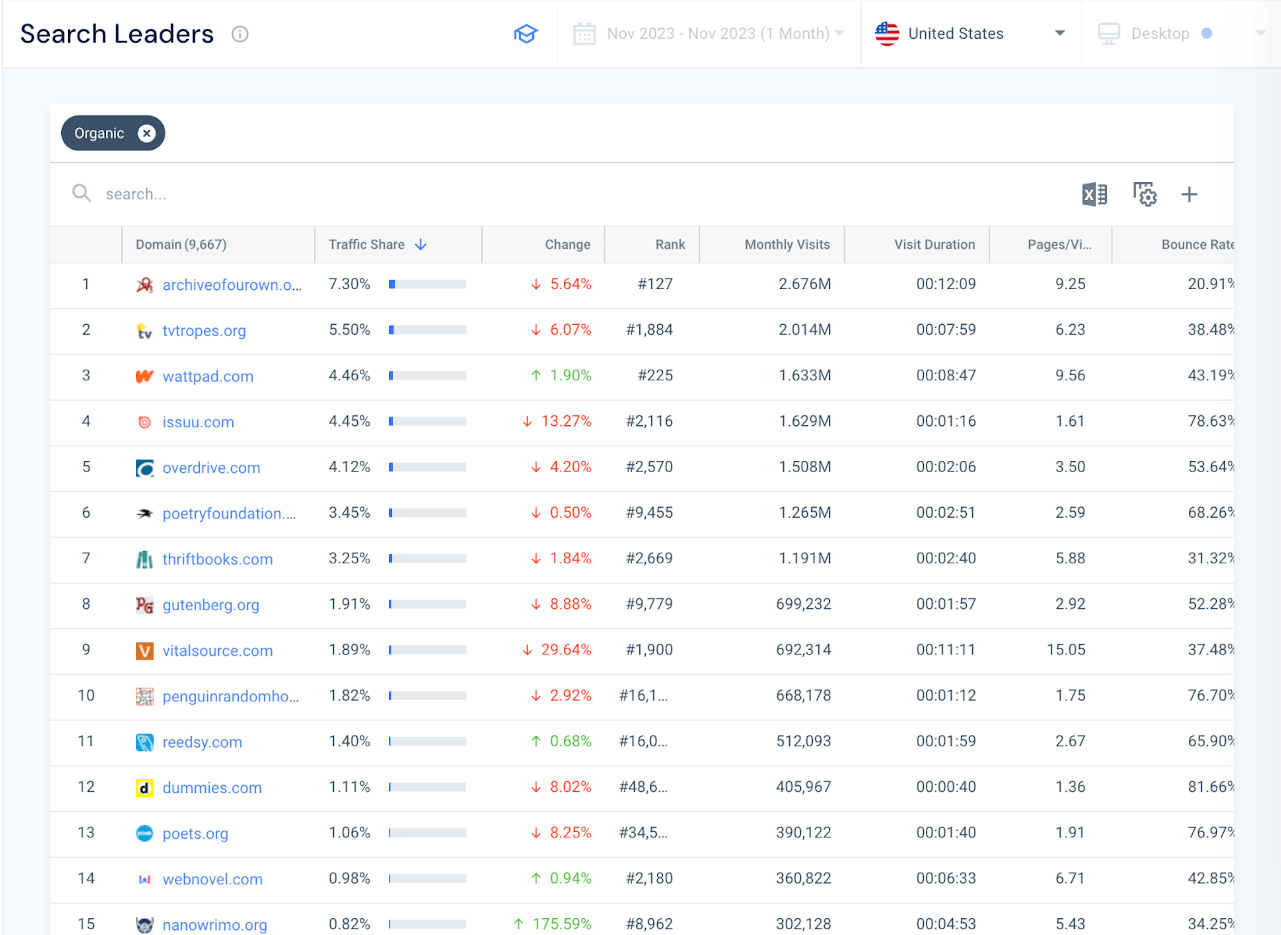Open the column settings icon
This screenshot has width=1281, height=935.
[x=1145, y=194]
